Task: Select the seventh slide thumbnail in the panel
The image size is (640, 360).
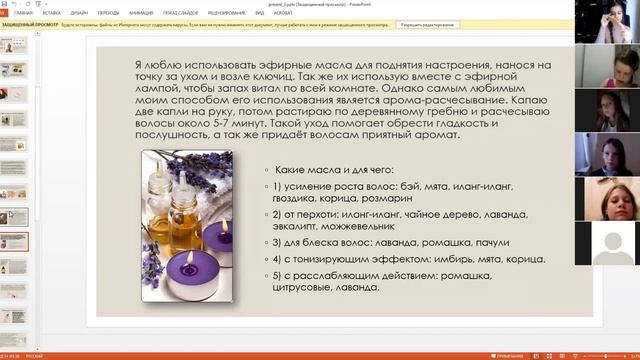Action: tap(13, 192)
